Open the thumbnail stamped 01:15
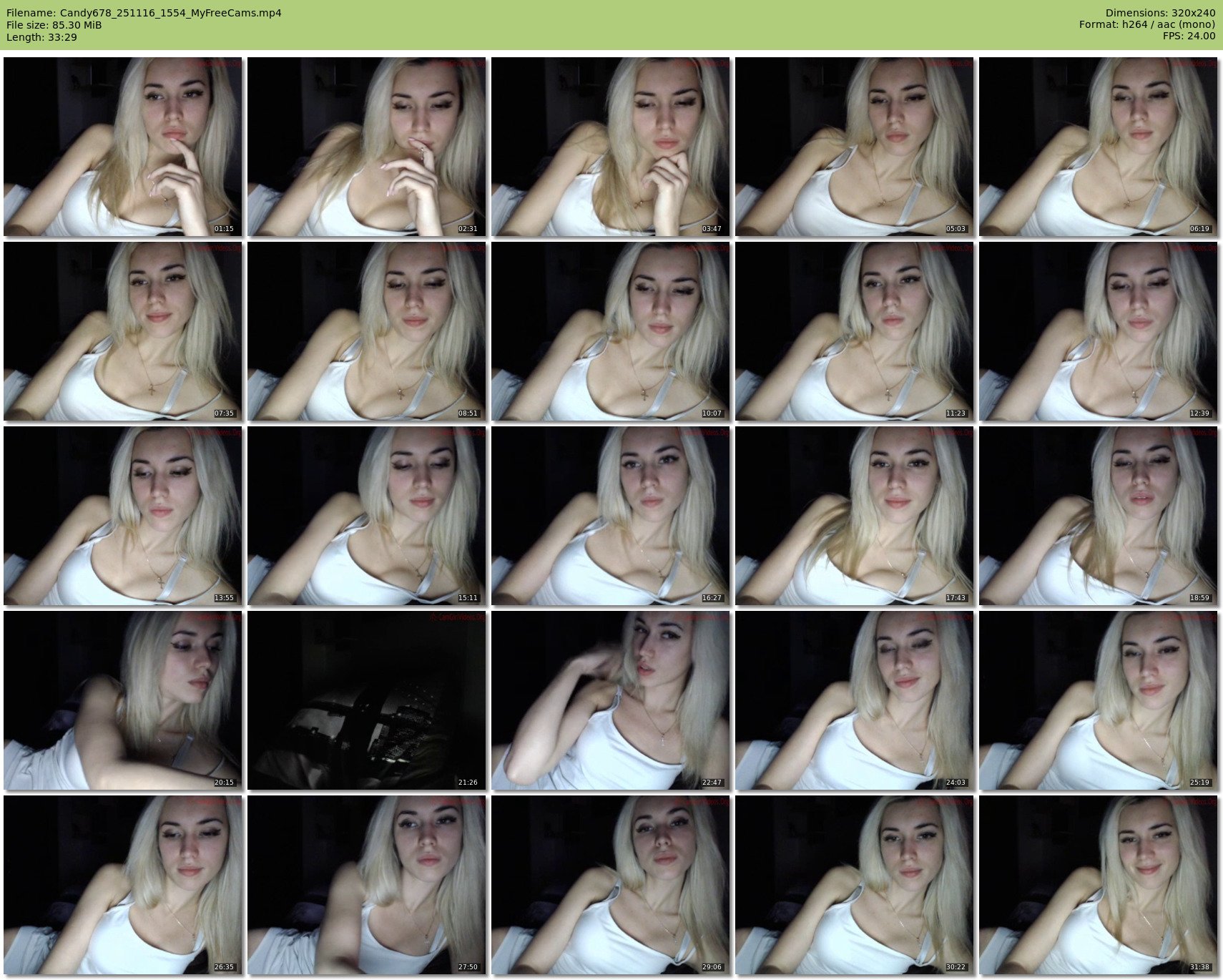 (123, 147)
